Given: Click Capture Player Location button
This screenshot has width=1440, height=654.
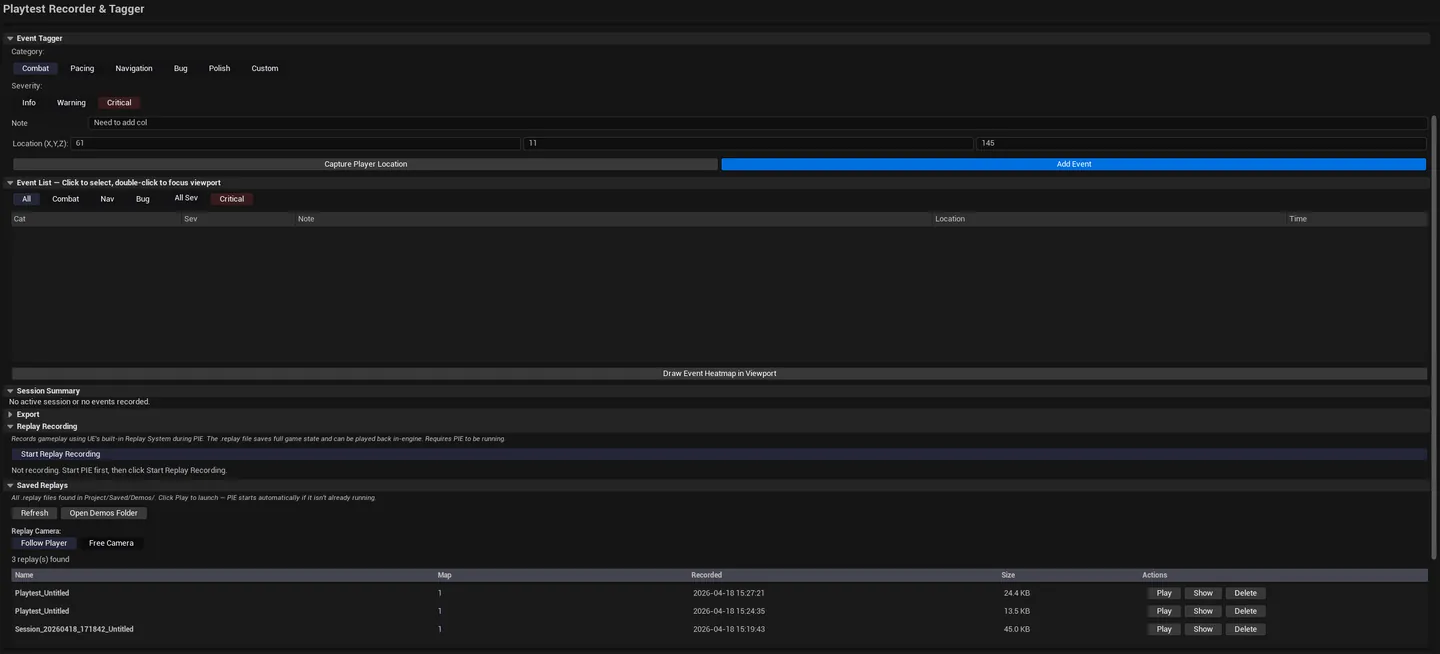Looking at the screenshot, I should pos(365,164).
